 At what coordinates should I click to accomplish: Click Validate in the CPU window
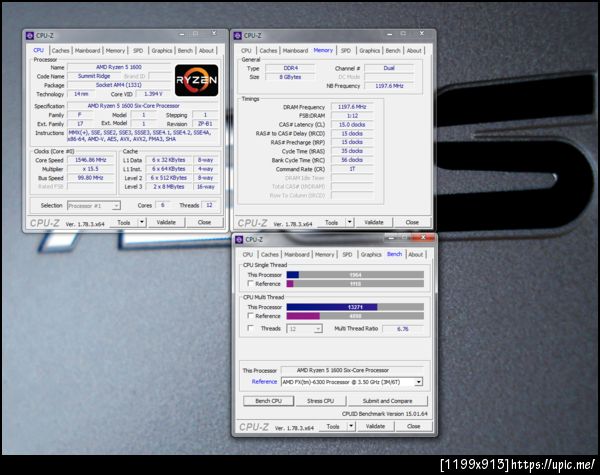coord(166,222)
